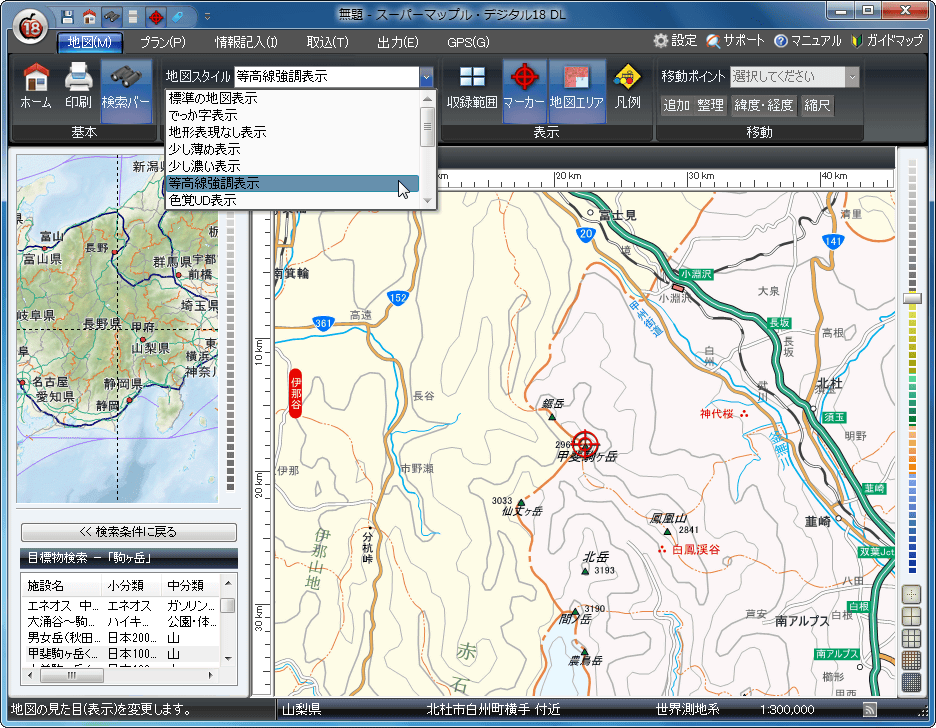Expand the 地図スタイル dropdown arrow
Screen dimensions: 936x728
426,77
